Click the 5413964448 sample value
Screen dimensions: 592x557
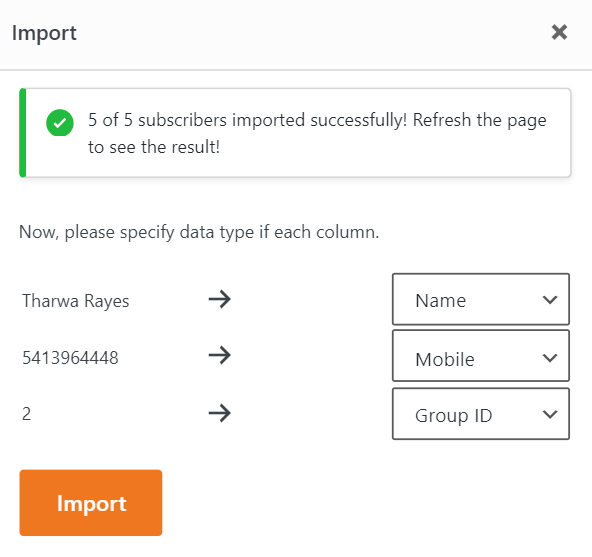70,358
